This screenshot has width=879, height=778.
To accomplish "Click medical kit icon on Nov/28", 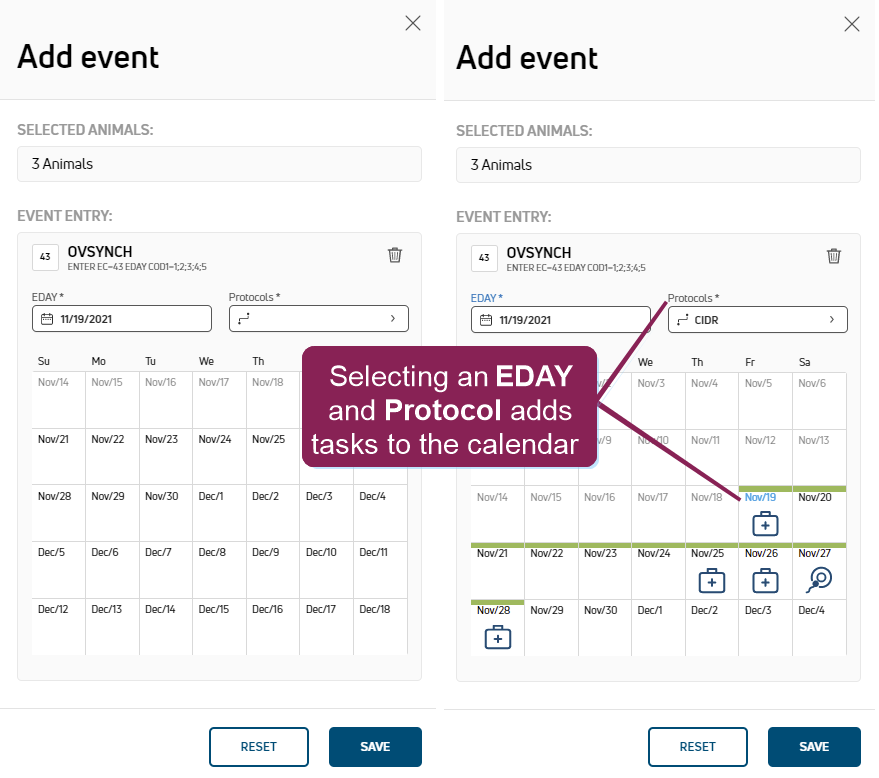I will pyautogui.click(x=497, y=636).
